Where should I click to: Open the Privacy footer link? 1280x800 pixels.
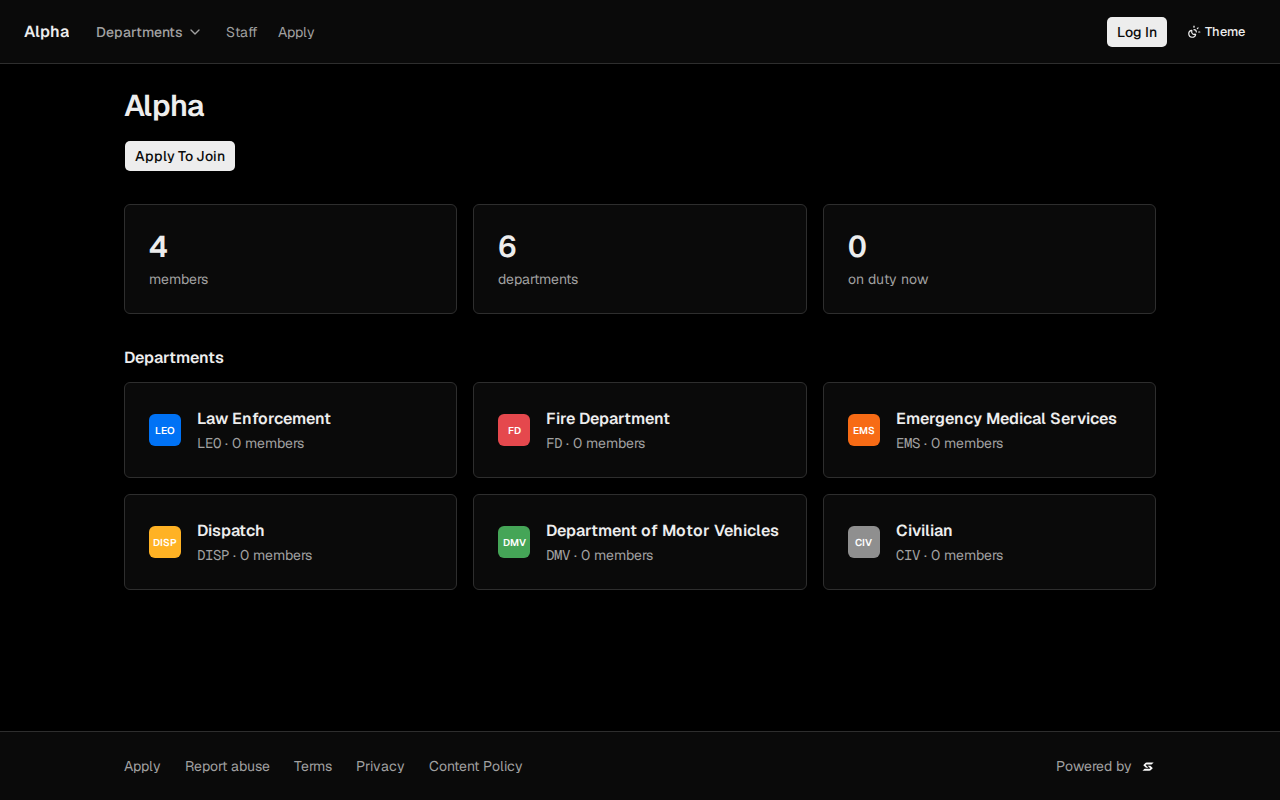(x=380, y=766)
